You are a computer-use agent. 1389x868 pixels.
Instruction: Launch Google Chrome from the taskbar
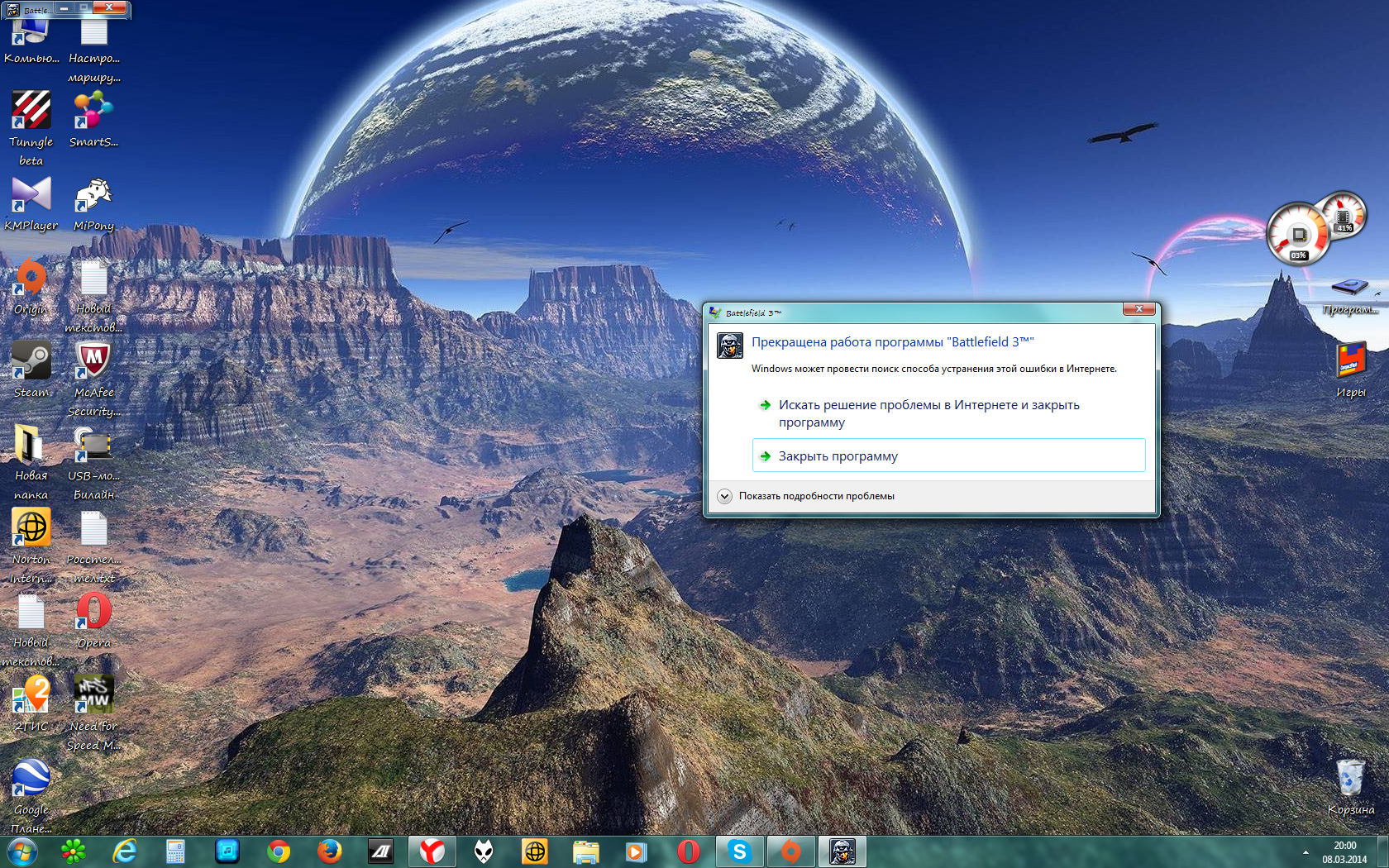click(279, 851)
